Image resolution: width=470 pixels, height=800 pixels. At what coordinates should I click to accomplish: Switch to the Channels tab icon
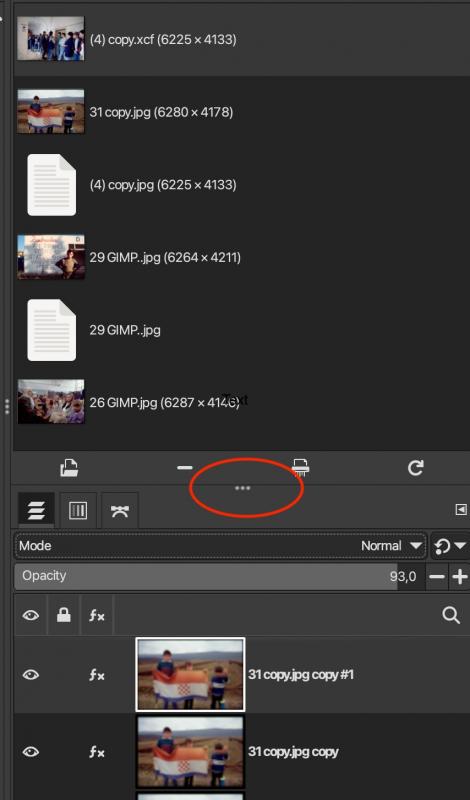coord(78,510)
